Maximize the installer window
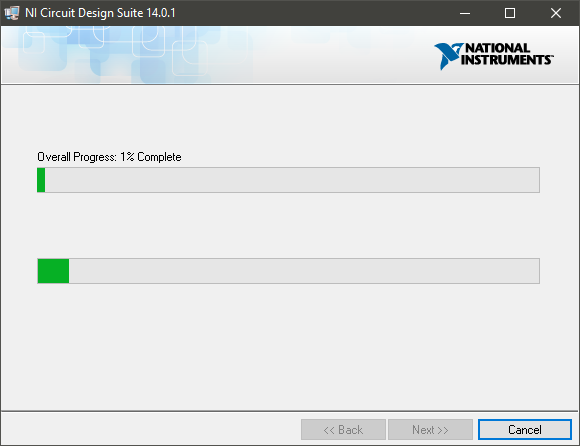580x446 pixels. click(510, 13)
